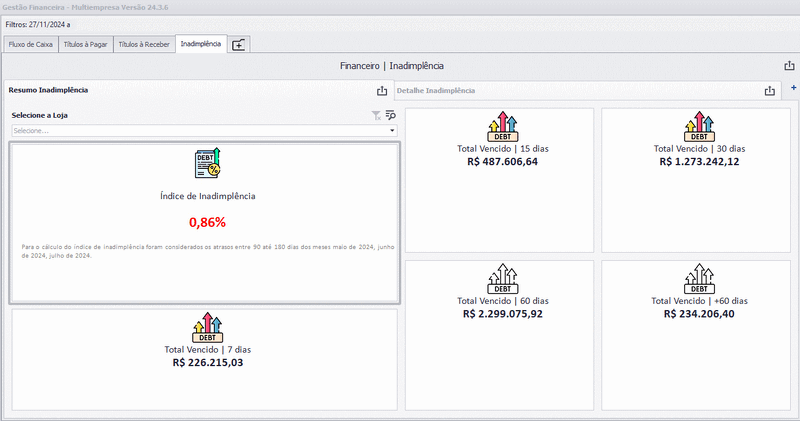Expand the Selecione a Loja dropdown arrow
The width and height of the screenshot is (800, 421).
tap(392, 131)
